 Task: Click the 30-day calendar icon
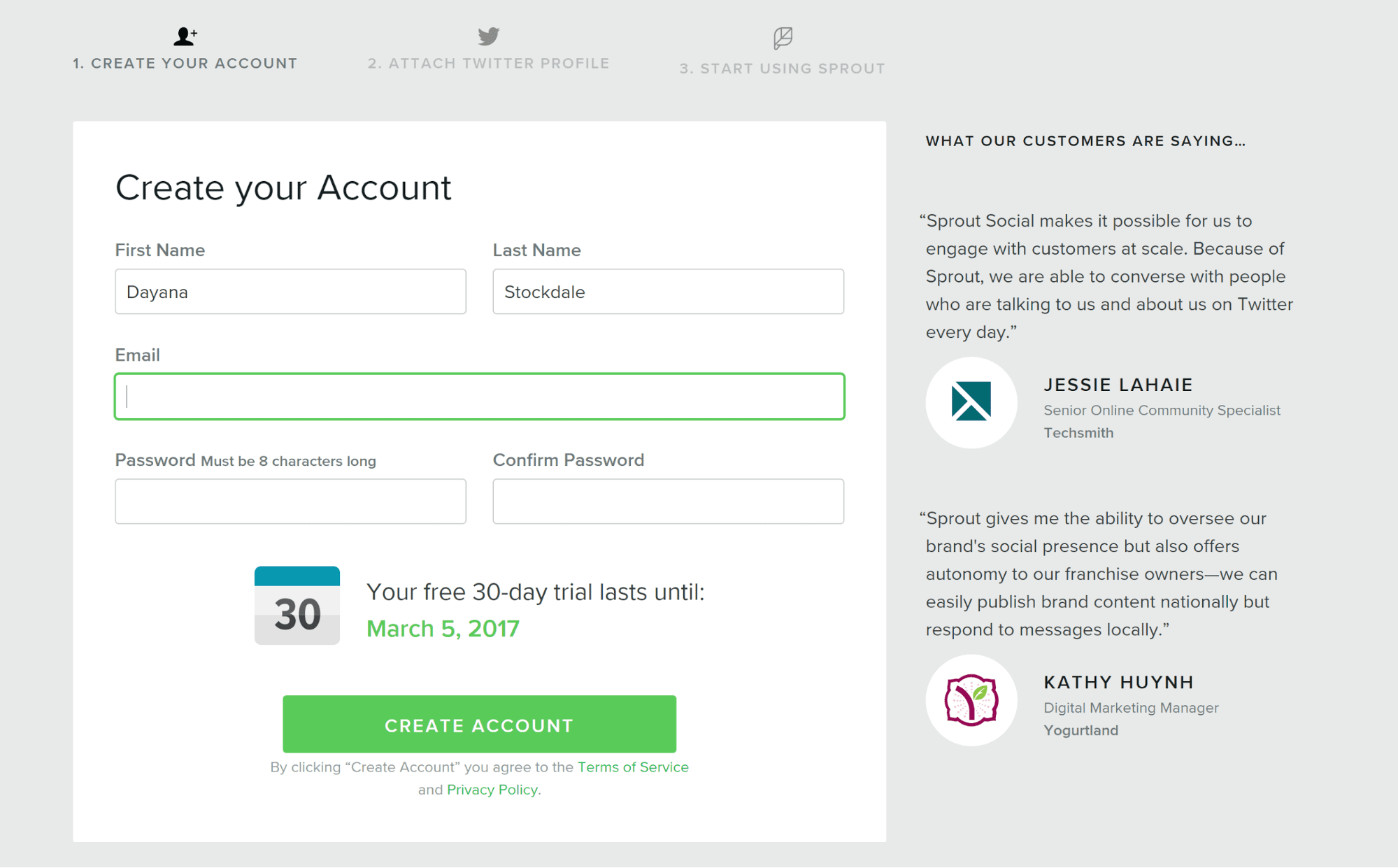click(x=297, y=606)
